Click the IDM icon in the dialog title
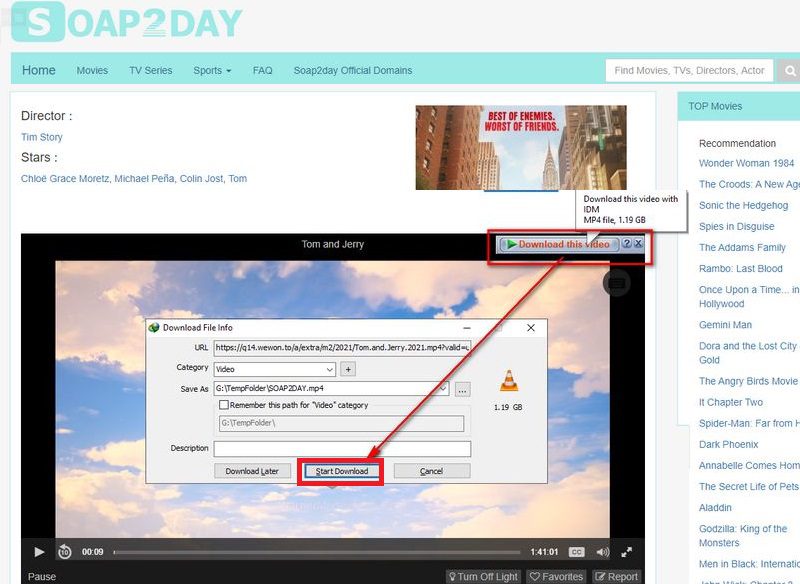Viewport: 800px width, 584px height. (154, 327)
